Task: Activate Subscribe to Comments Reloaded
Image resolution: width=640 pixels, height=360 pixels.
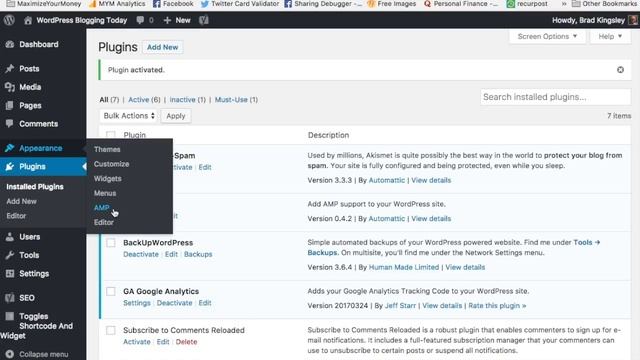Action: [x=137, y=342]
